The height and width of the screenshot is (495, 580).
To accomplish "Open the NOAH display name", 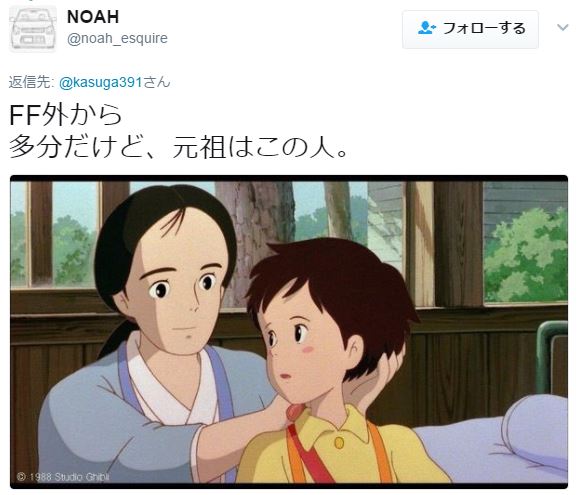I will (93, 17).
